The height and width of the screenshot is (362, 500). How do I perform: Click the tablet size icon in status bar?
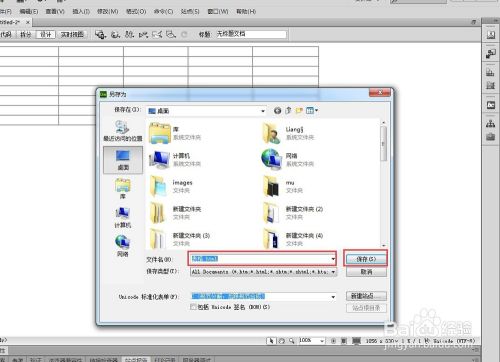[344, 341]
